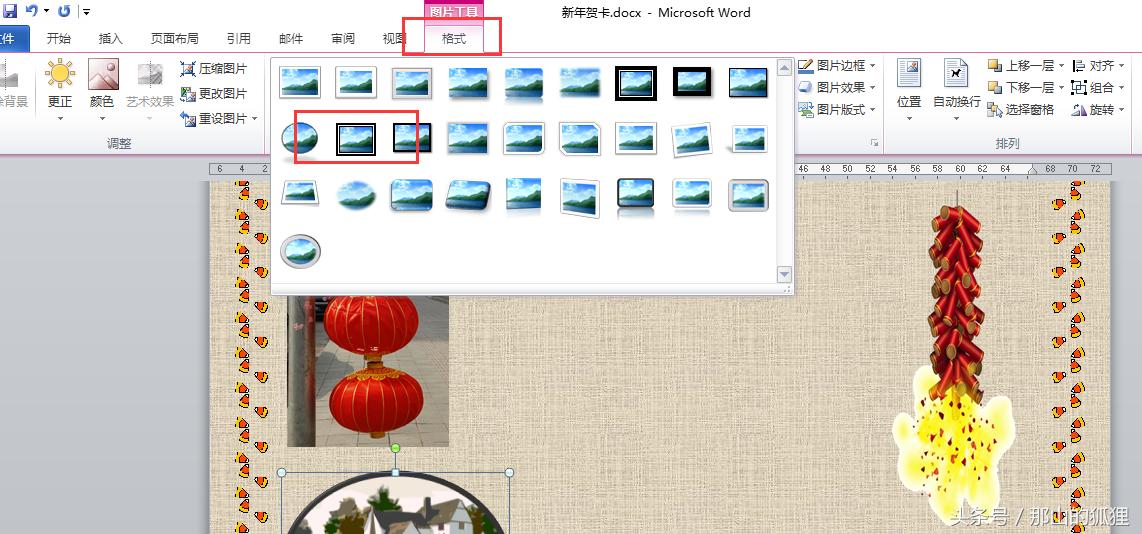
Task: Open the 对齐 align menu
Action: pos(1098,66)
